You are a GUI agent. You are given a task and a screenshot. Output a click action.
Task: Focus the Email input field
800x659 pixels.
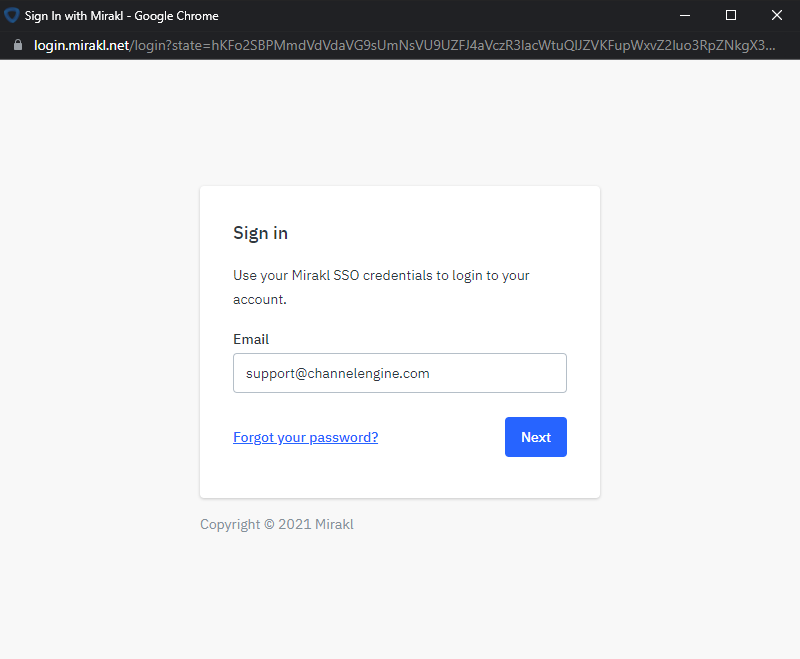(399, 373)
